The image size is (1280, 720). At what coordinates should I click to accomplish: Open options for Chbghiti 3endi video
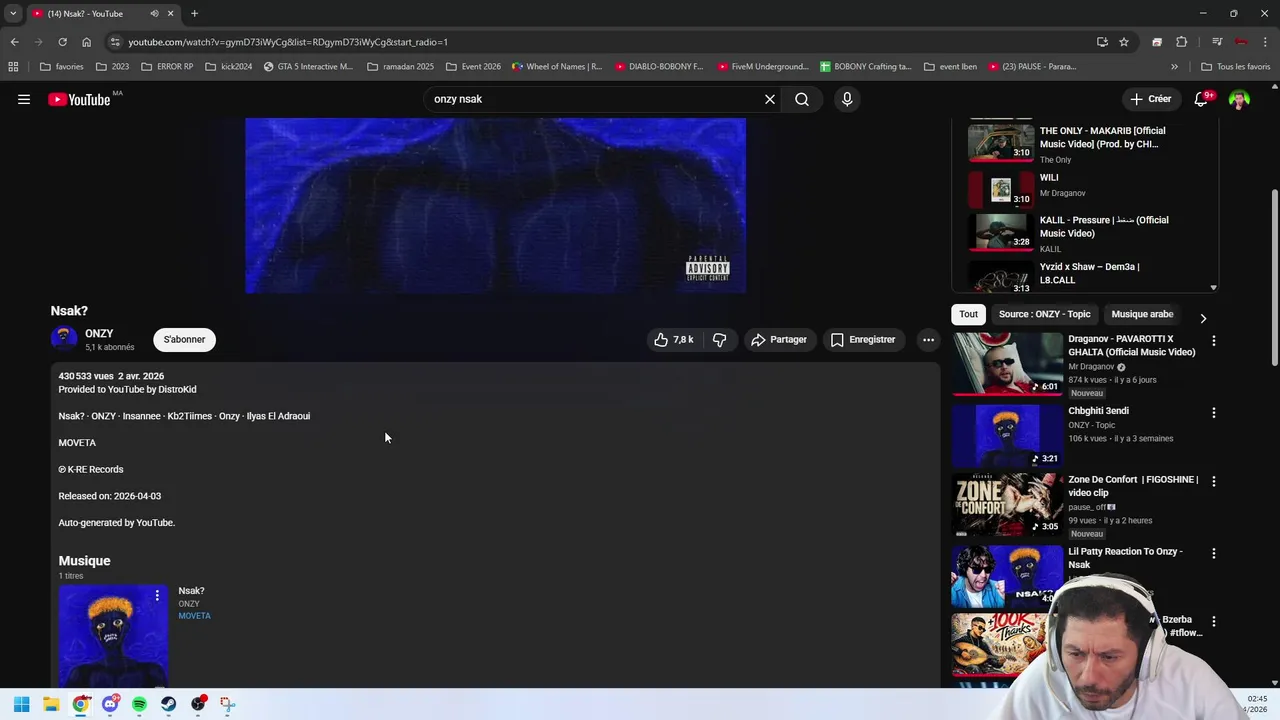pyautogui.click(x=1214, y=413)
